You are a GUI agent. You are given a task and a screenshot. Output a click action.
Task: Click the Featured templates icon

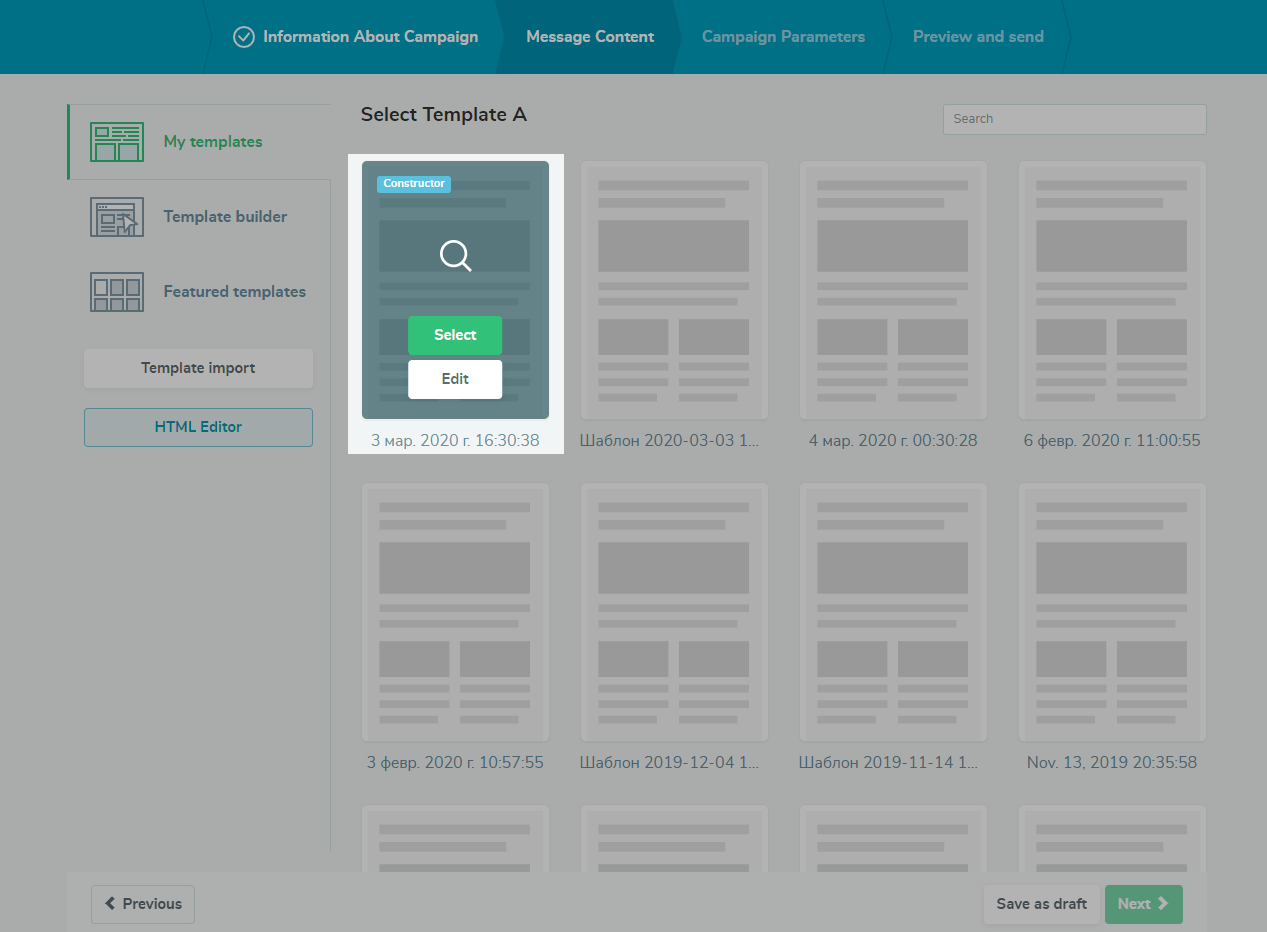[x=117, y=292]
